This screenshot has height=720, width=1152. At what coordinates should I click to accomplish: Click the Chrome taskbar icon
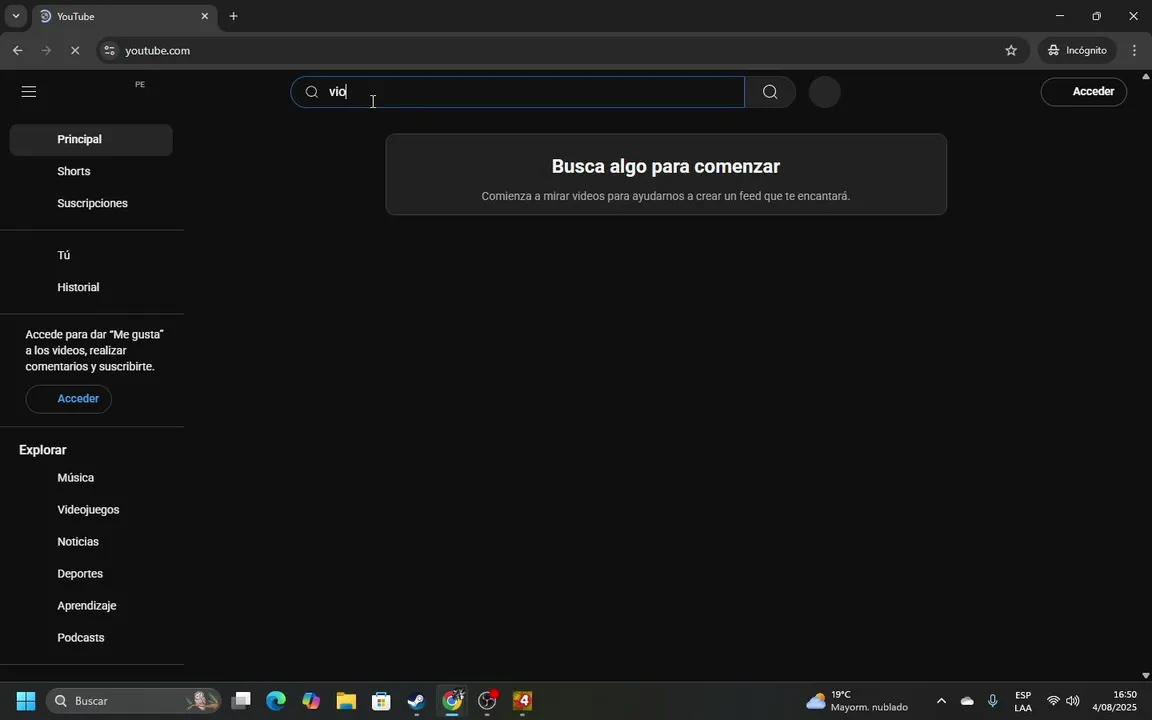(x=452, y=701)
